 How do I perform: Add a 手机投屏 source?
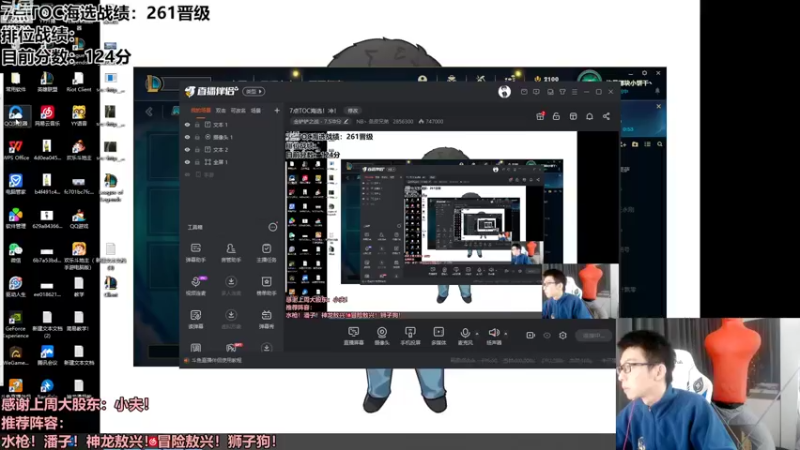pos(410,336)
